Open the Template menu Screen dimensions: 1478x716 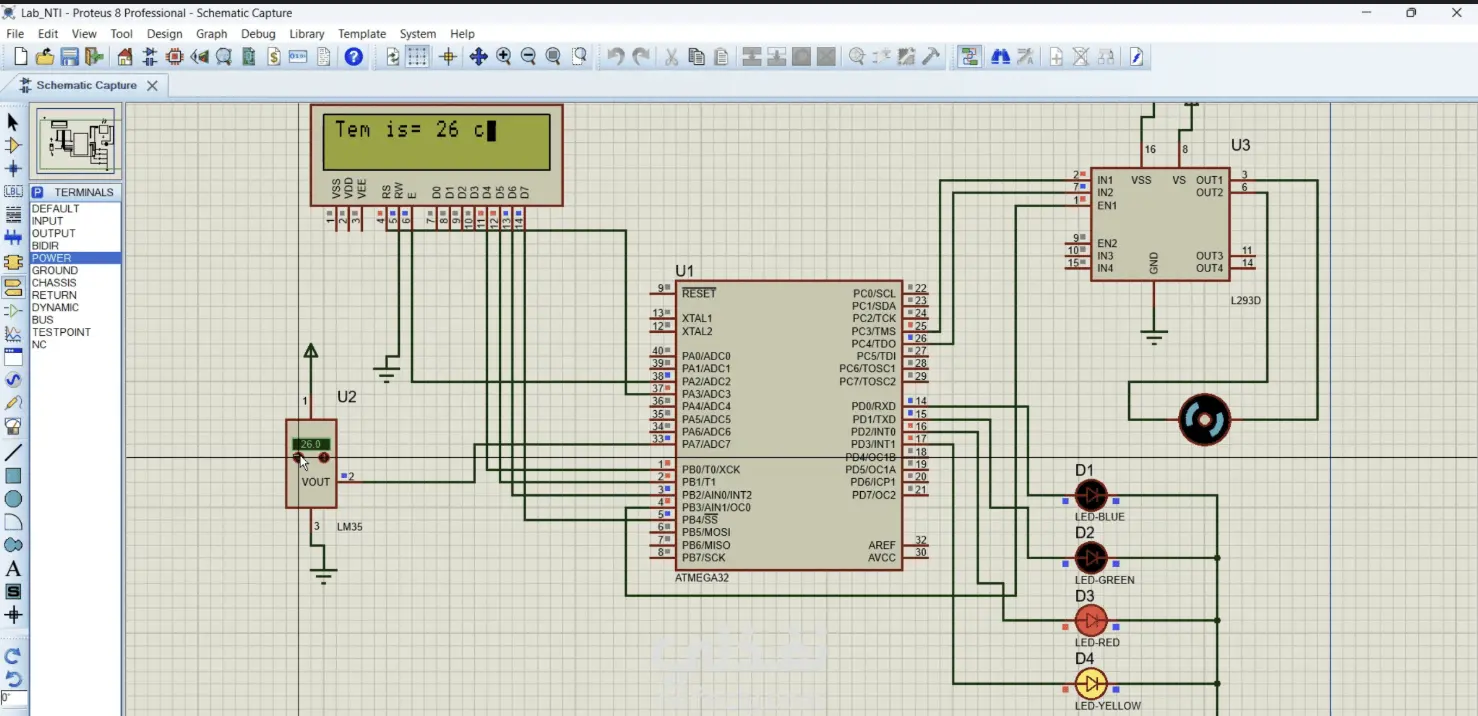(361, 34)
